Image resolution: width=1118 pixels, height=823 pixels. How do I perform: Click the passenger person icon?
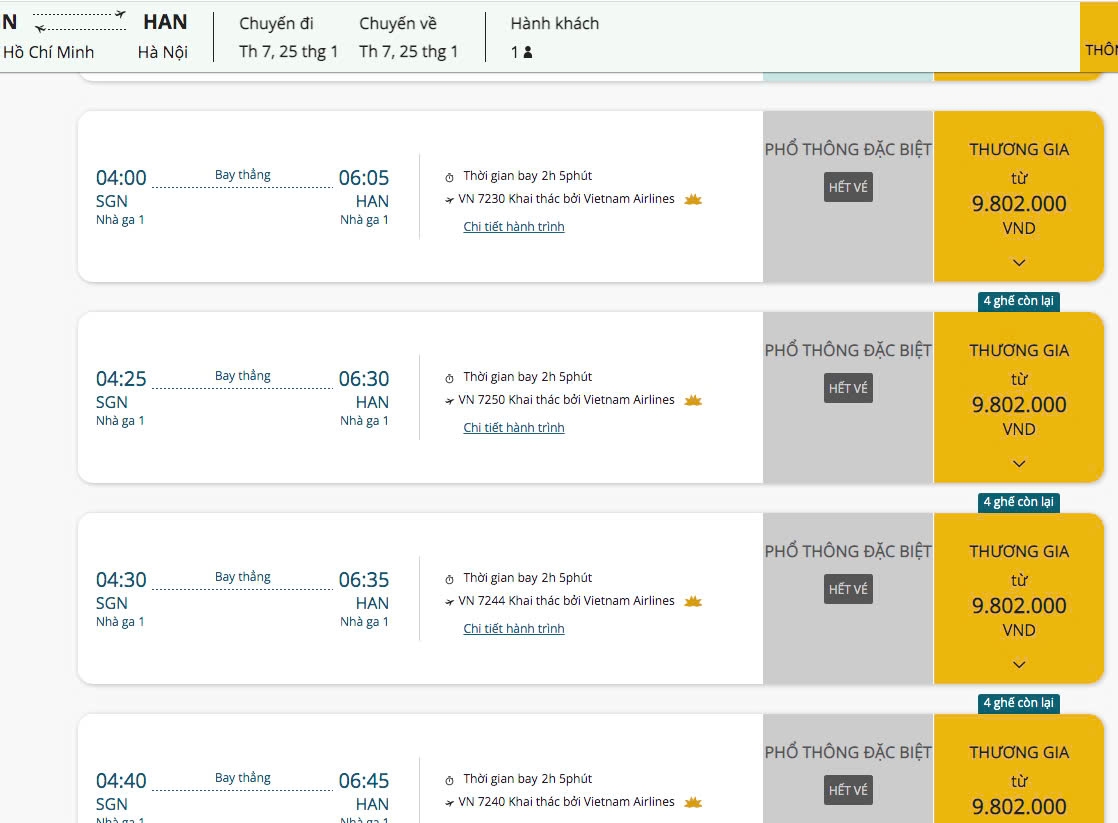pyautogui.click(x=528, y=52)
